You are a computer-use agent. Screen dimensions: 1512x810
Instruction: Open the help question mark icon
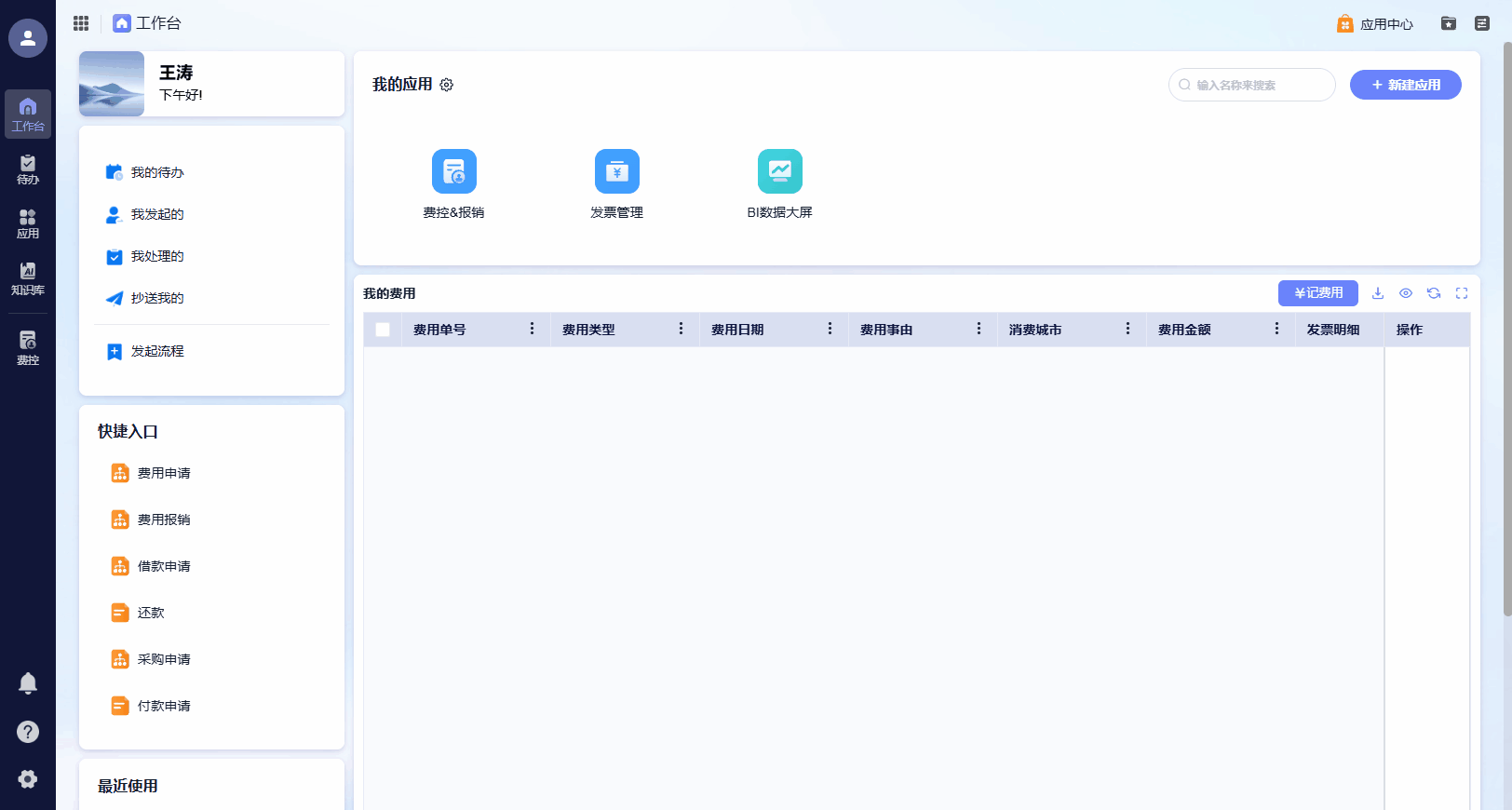point(28,732)
